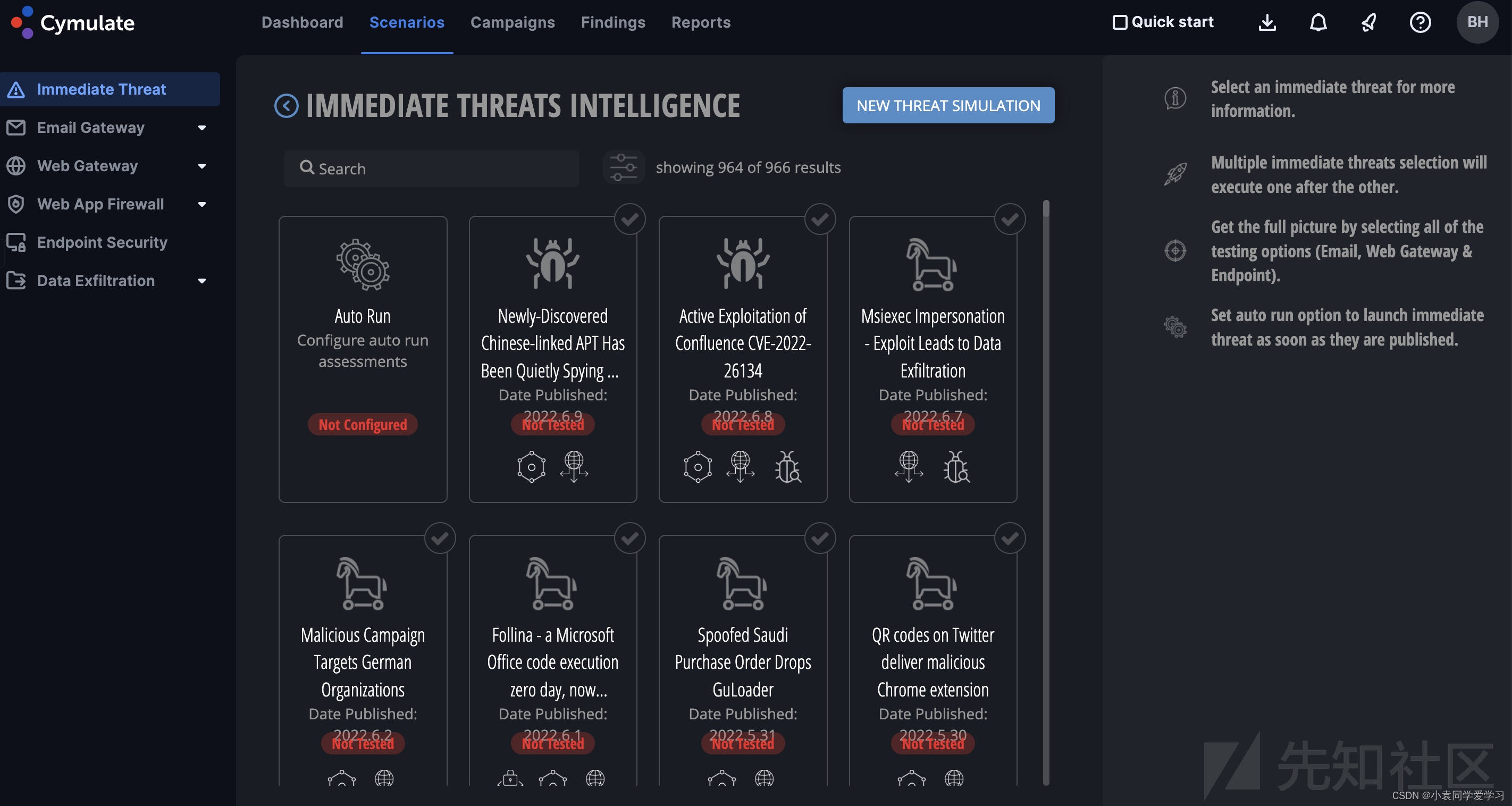Click New Threat Simulation button
1512x806 pixels.
(x=948, y=106)
